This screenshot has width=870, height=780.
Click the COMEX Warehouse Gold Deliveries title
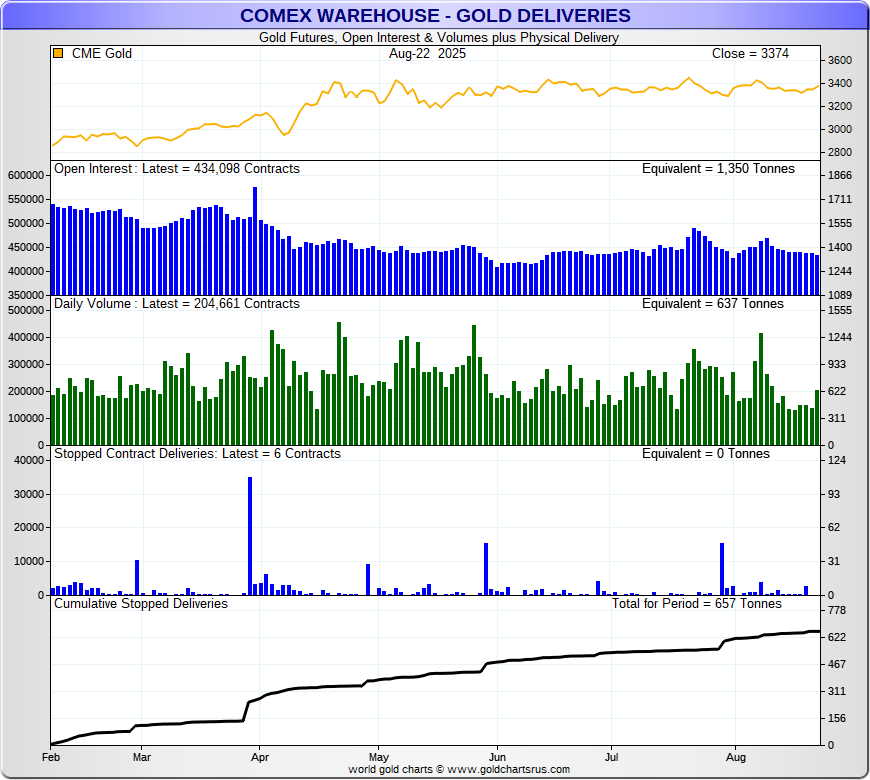(435, 15)
